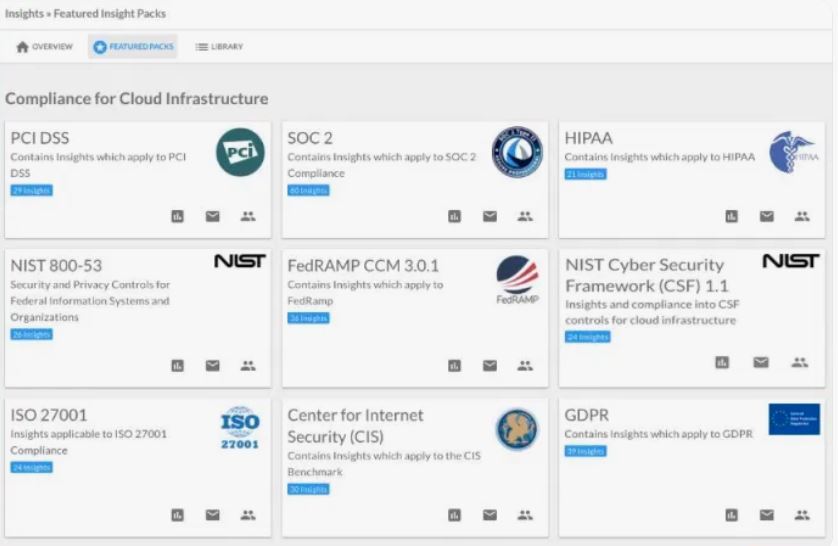
Task: Click the people icon on PCI DSS card
Action: (248, 216)
